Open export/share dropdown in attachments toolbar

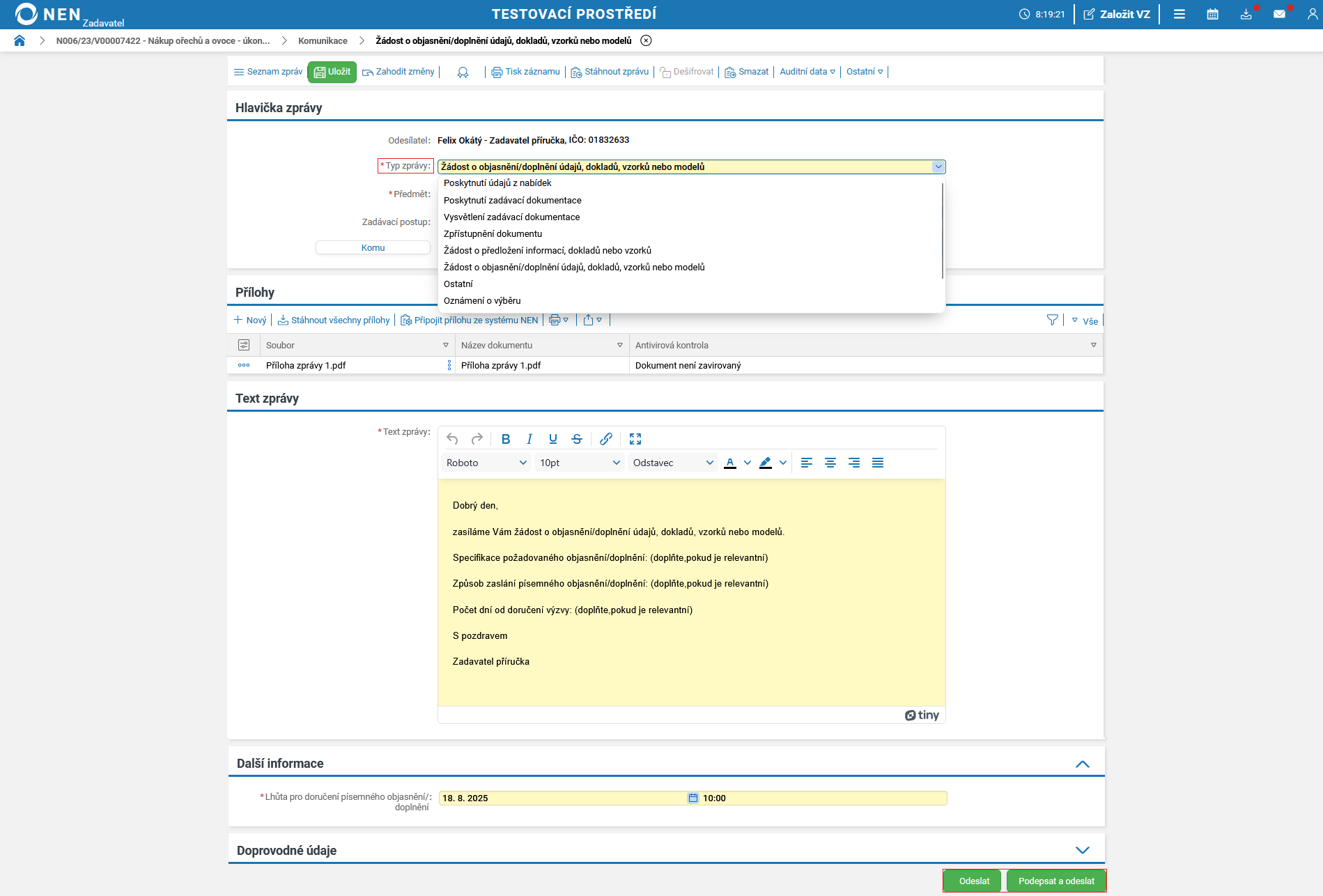click(x=593, y=320)
